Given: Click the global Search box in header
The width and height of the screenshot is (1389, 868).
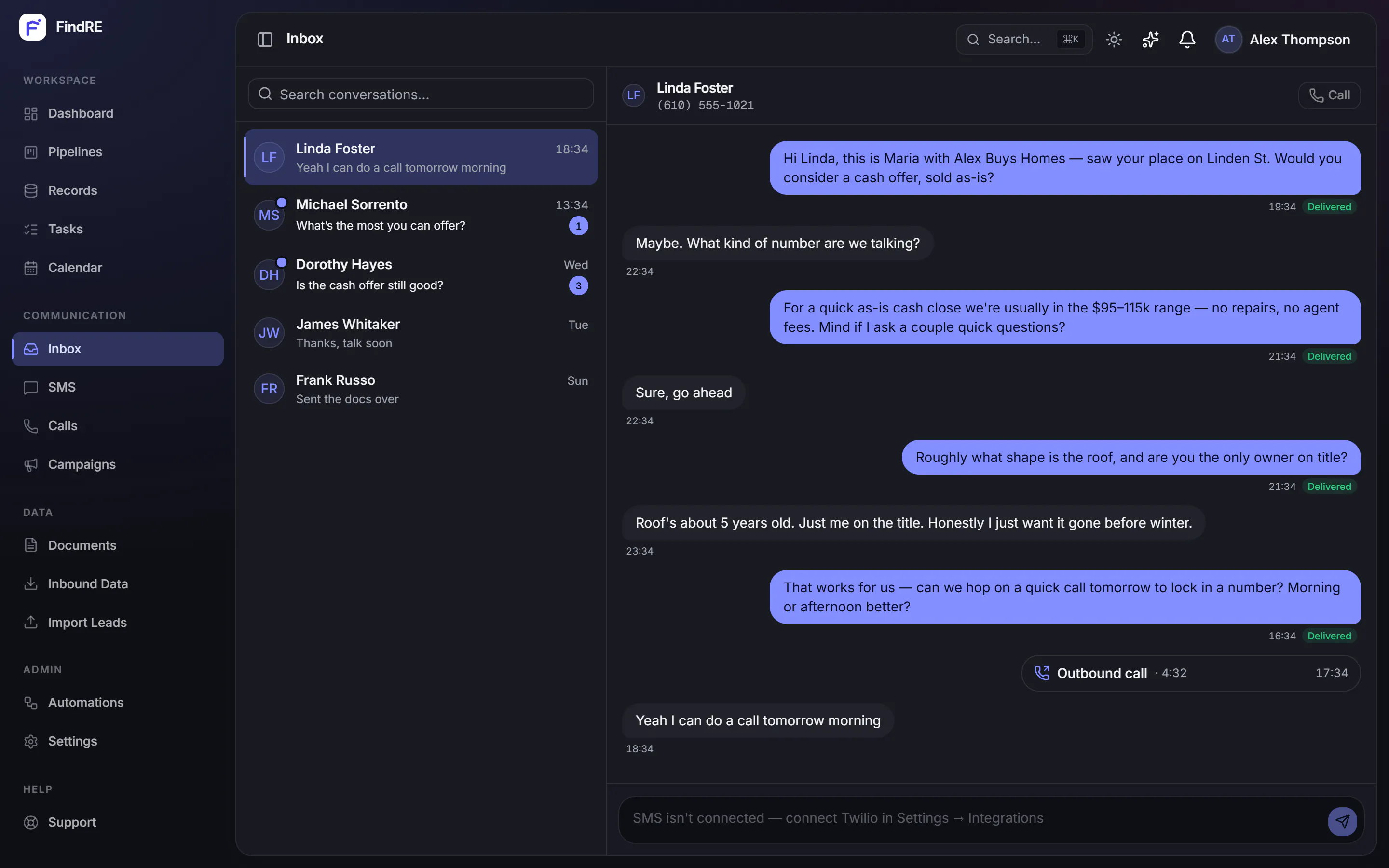Looking at the screenshot, I should pyautogui.click(x=1023, y=39).
